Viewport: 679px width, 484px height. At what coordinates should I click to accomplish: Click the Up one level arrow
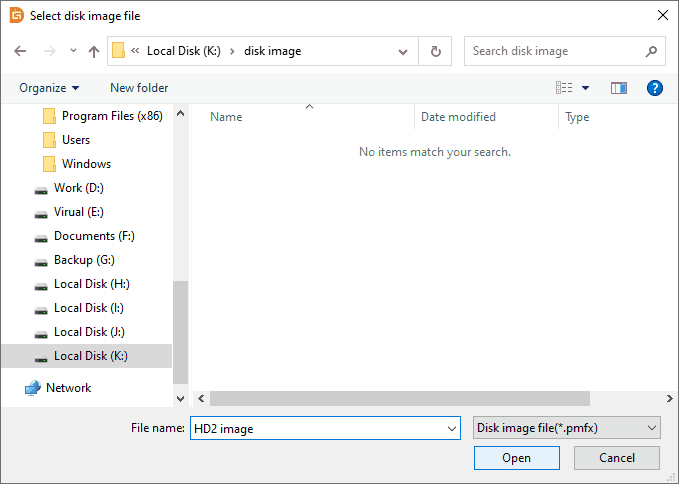tap(94, 51)
